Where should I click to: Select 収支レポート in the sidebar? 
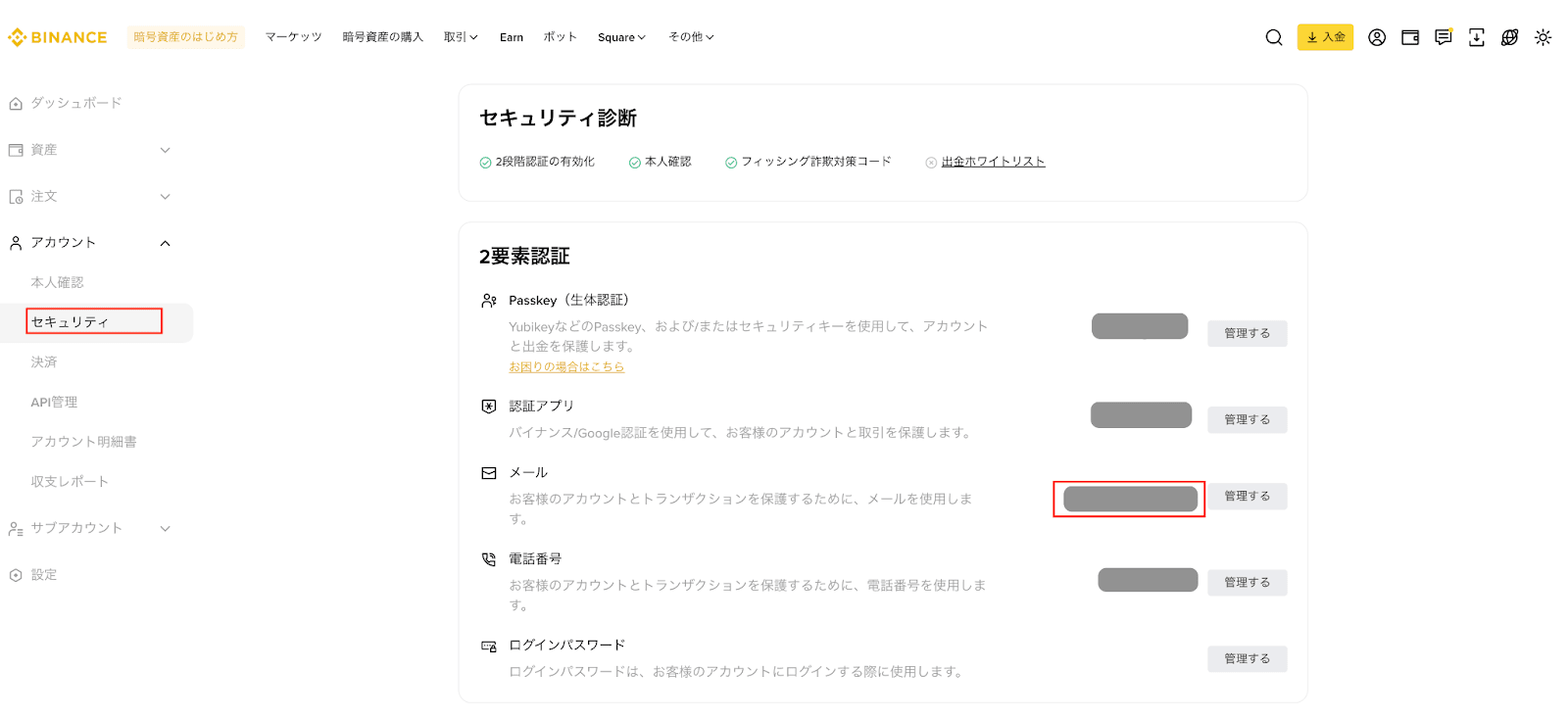pyautogui.click(x=70, y=482)
